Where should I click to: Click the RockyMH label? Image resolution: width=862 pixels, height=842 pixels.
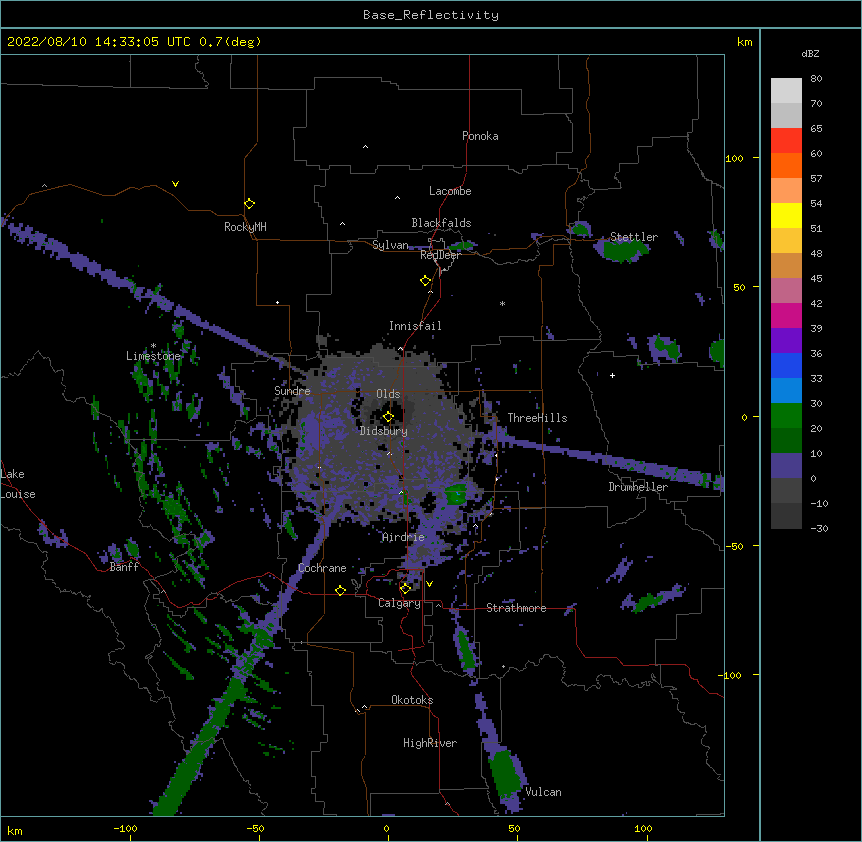[245, 227]
